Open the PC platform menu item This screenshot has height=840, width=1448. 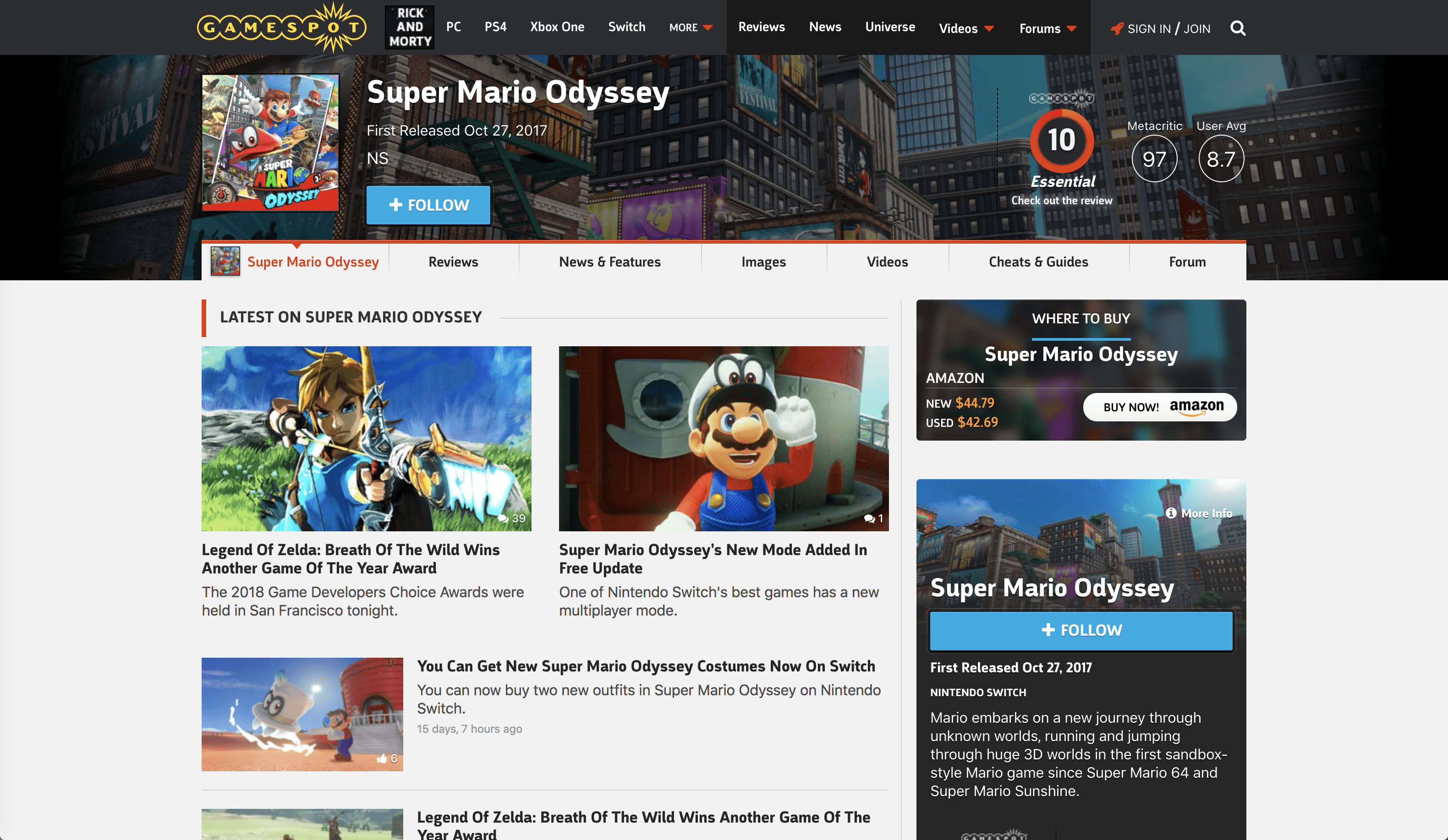(453, 27)
